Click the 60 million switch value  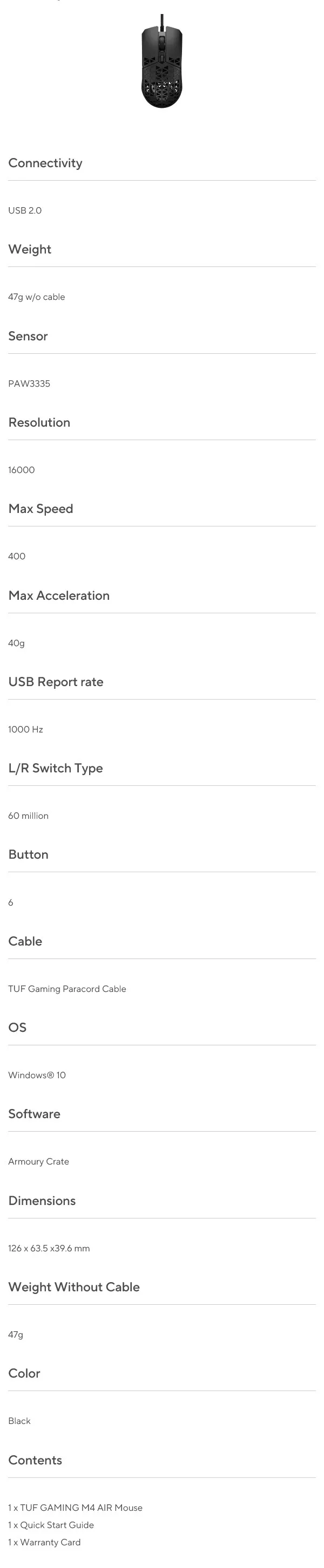click(x=28, y=816)
